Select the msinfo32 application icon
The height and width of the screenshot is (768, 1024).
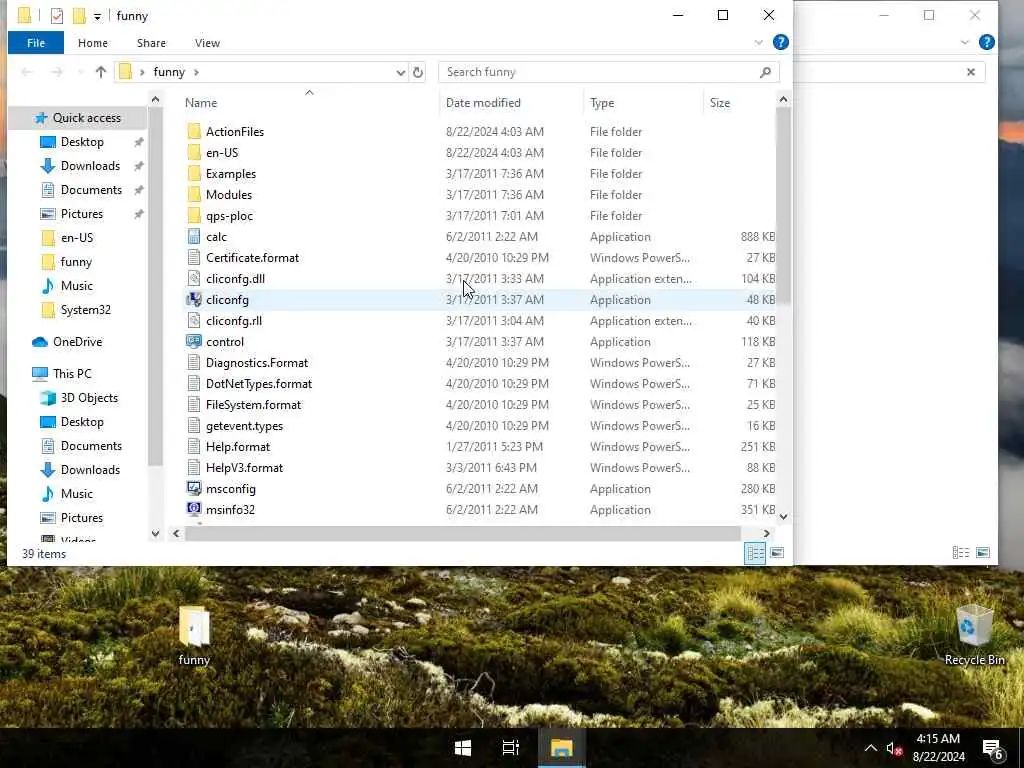(194, 509)
